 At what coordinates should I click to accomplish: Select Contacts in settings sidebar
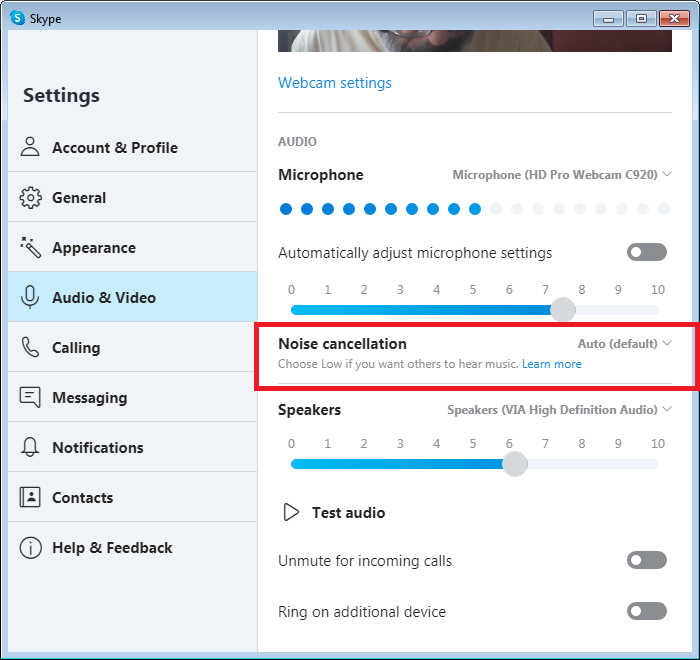(x=133, y=497)
